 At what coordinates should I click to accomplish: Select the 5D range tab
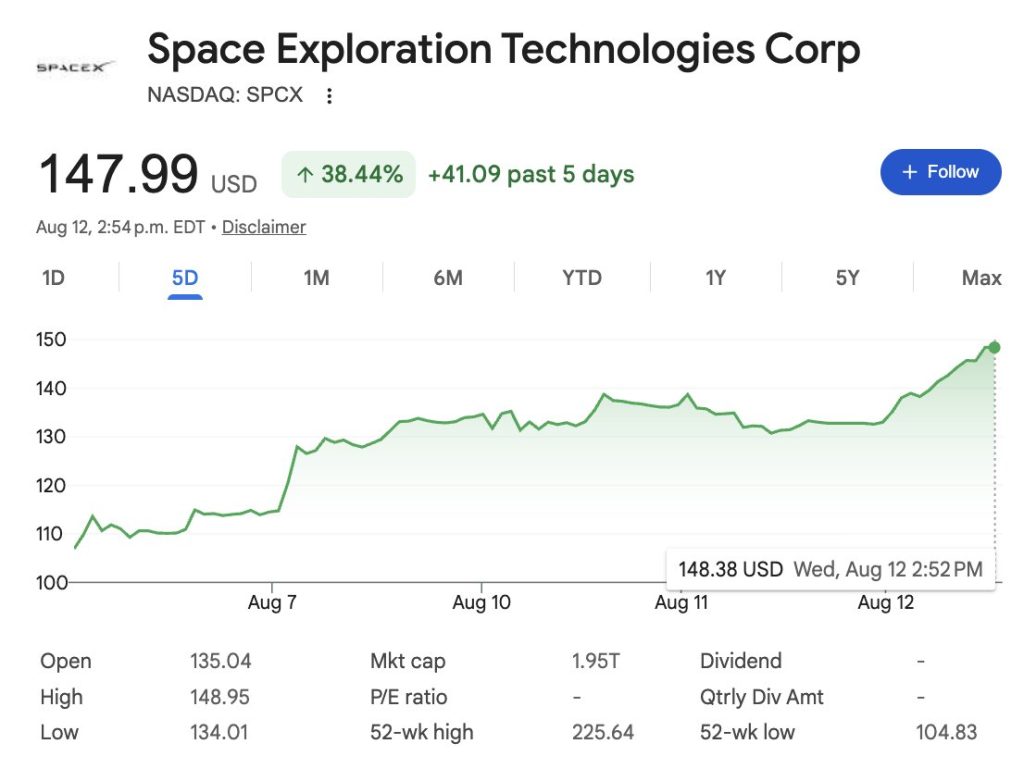tap(185, 278)
